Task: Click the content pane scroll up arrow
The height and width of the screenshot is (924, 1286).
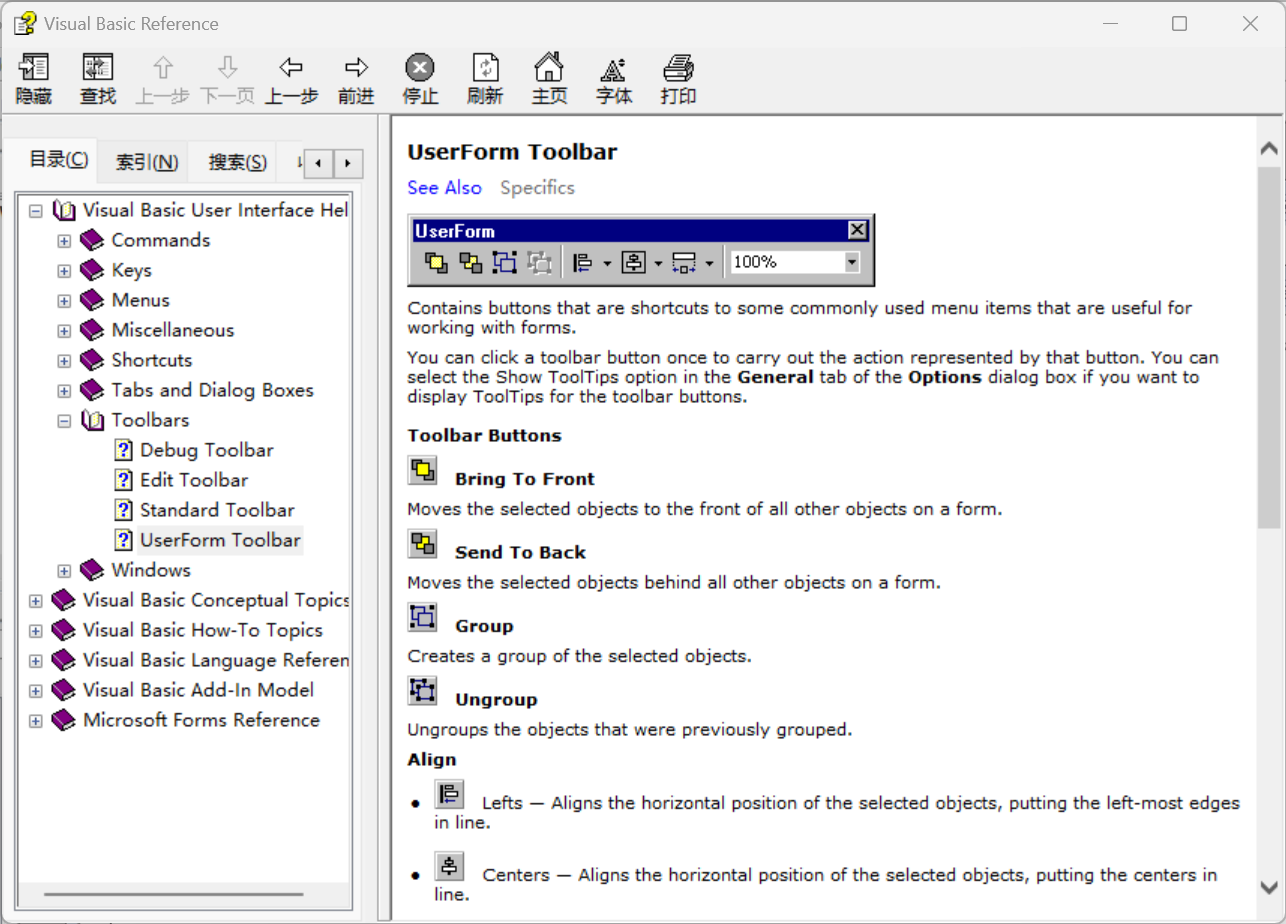Action: click(x=1269, y=150)
